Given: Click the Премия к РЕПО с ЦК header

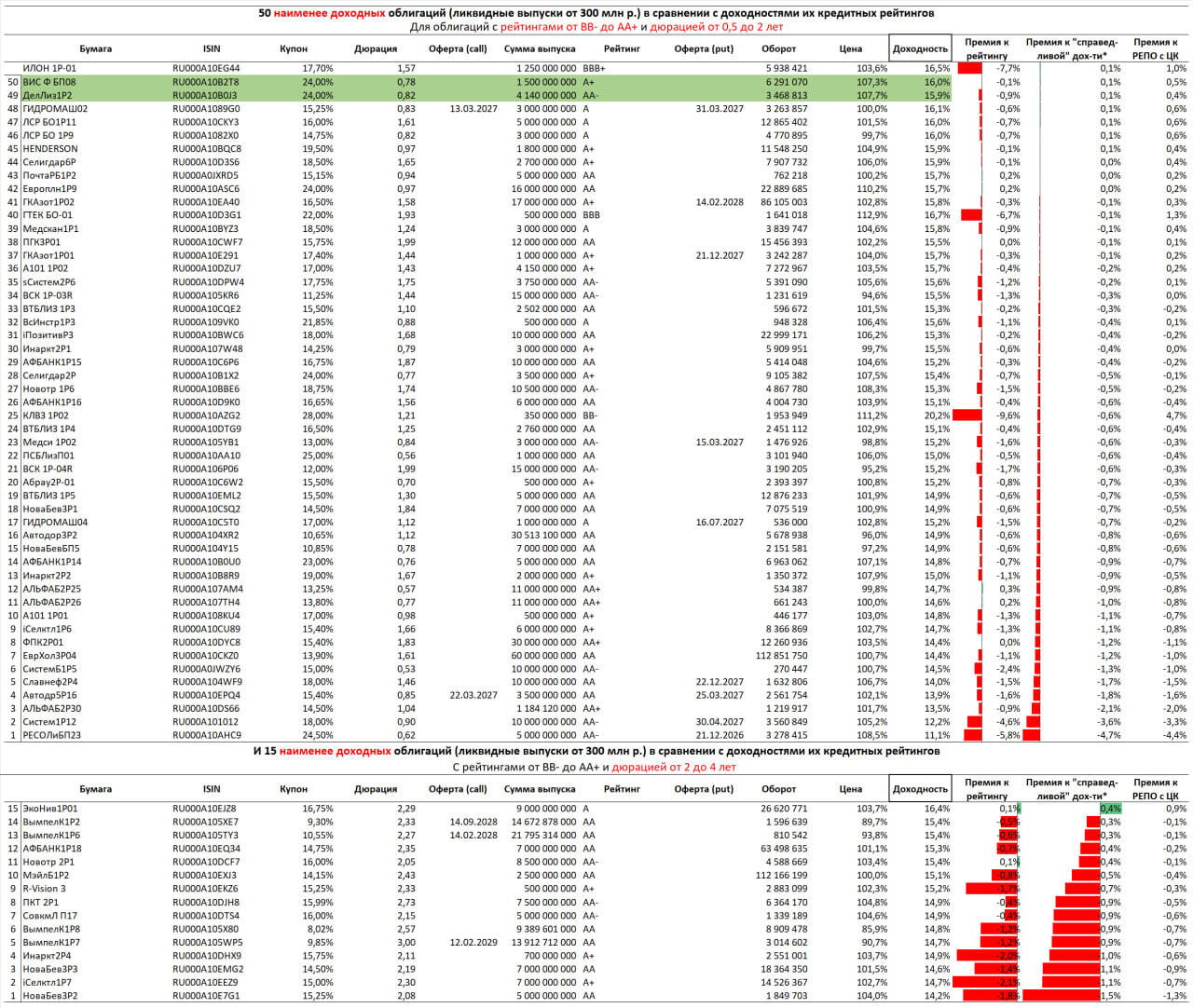Looking at the screenshot, I should 1155,48.
